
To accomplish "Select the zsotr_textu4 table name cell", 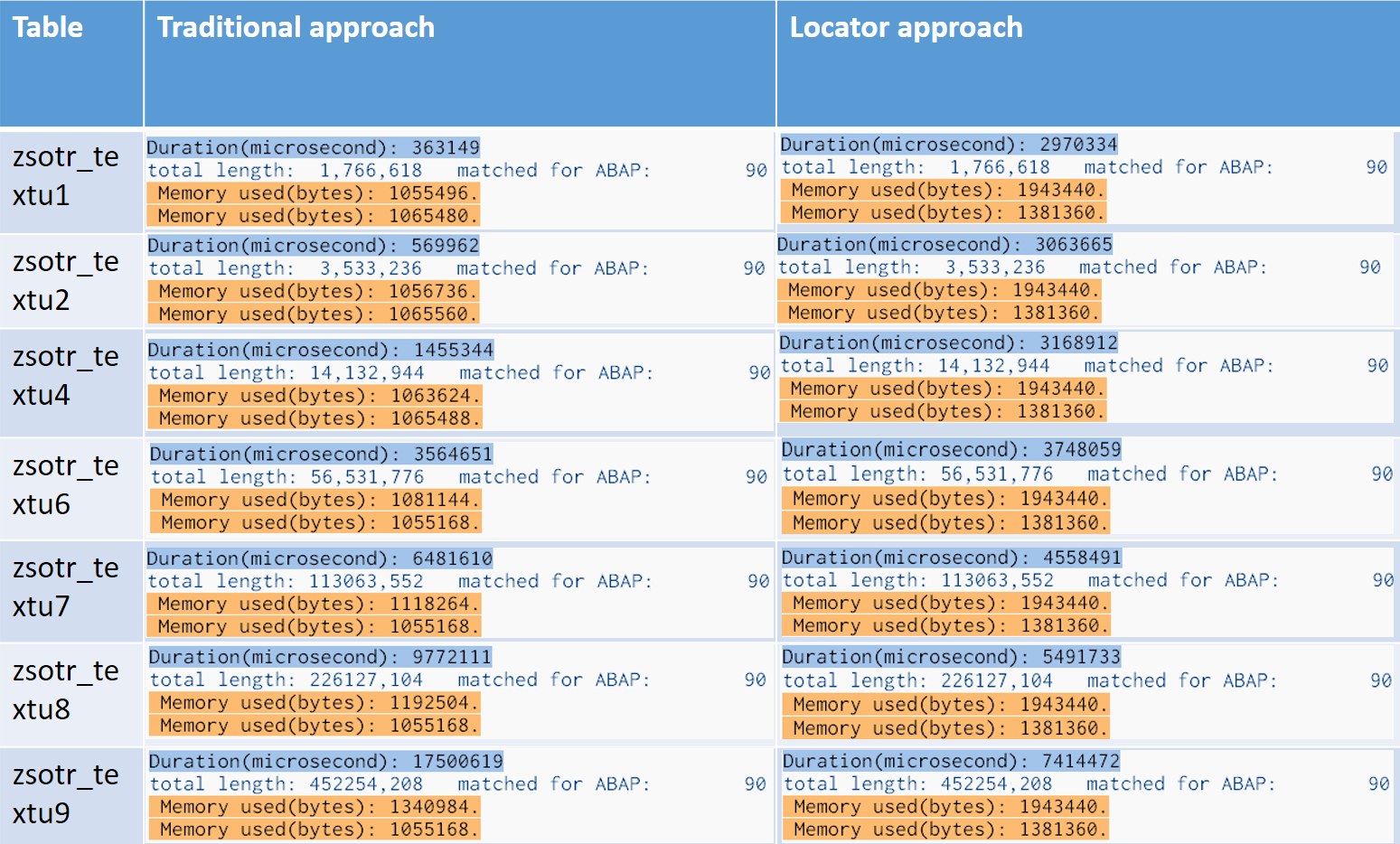I will 71,383.
